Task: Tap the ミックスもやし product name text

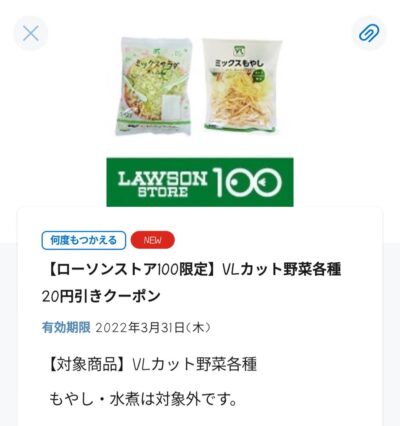Action: [x=240, y=62]
